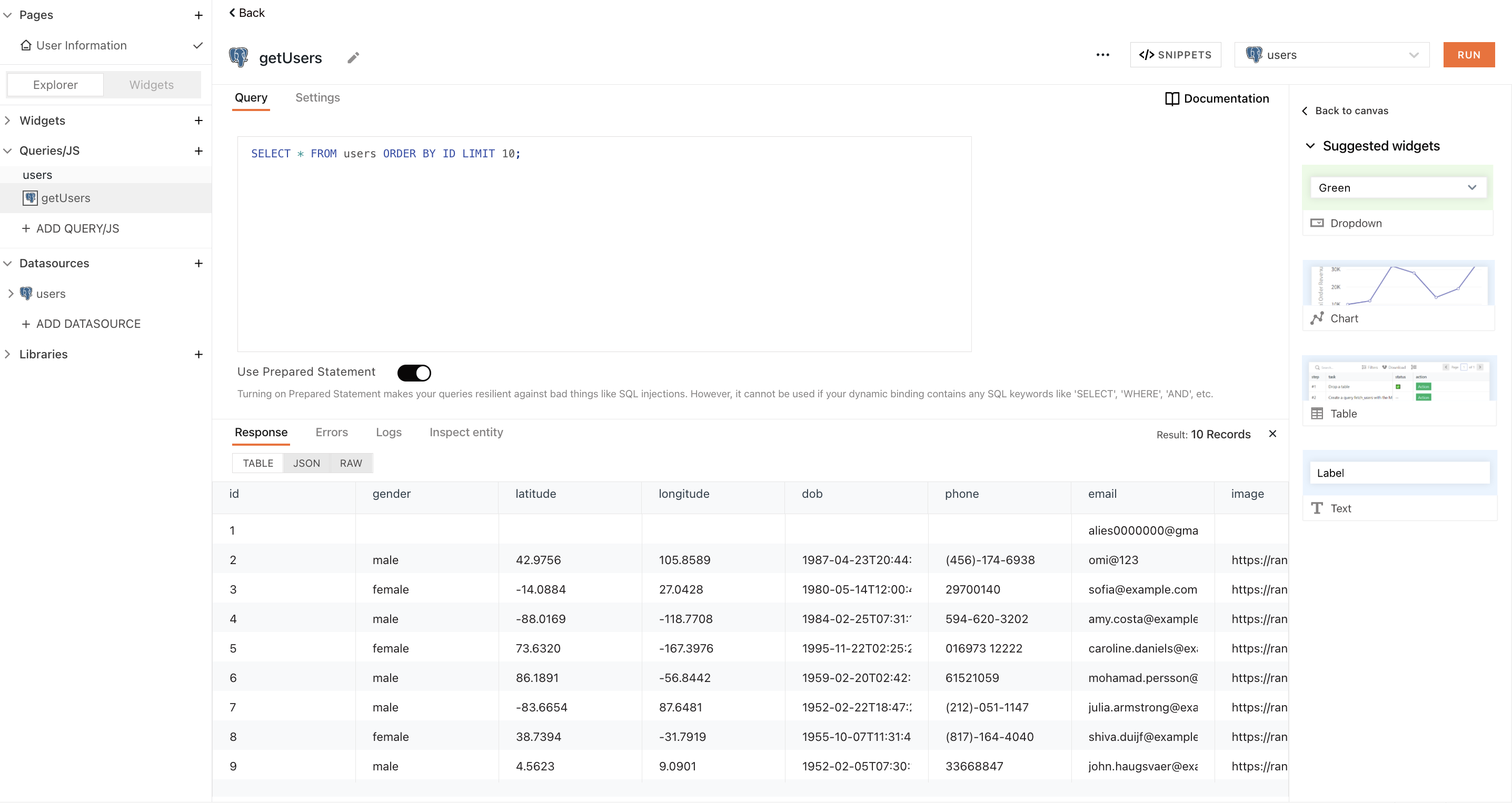Toggle Use Prepared Statement switch
Screen dimensions: 1512x803
coord(414,373)
